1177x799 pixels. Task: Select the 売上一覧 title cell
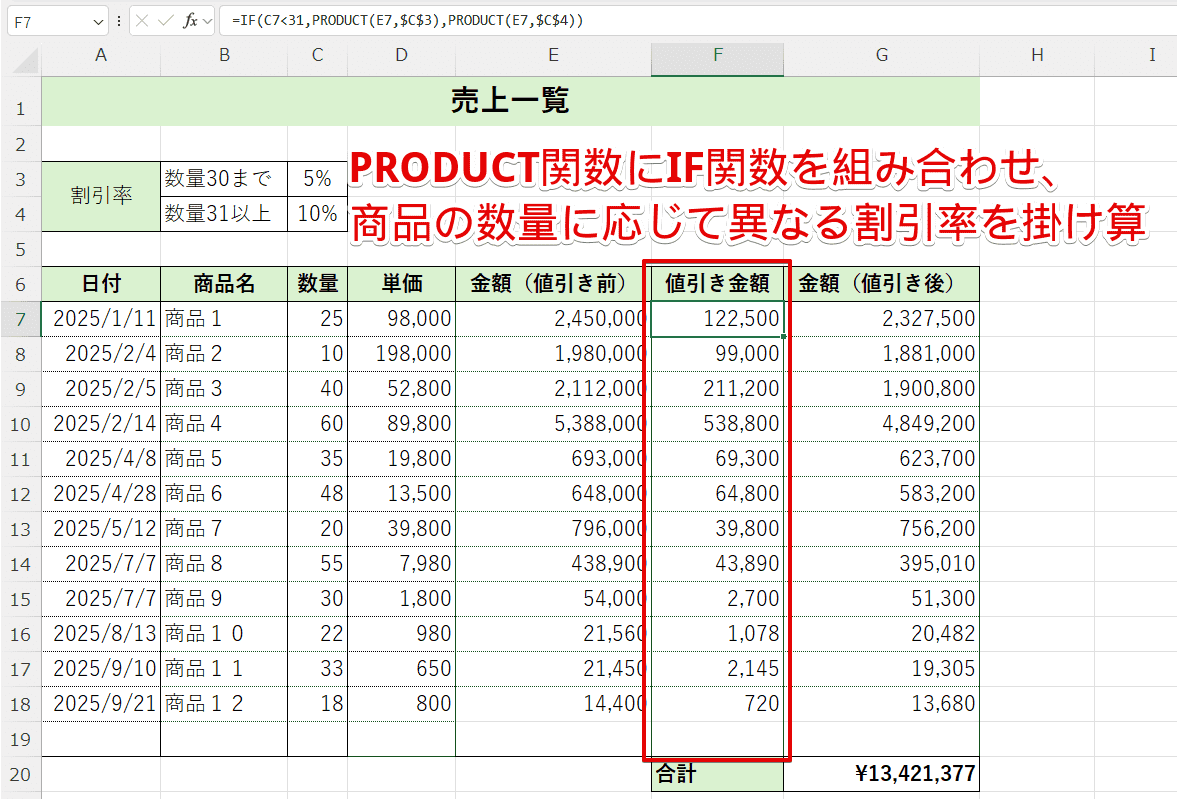coord(512,101)
